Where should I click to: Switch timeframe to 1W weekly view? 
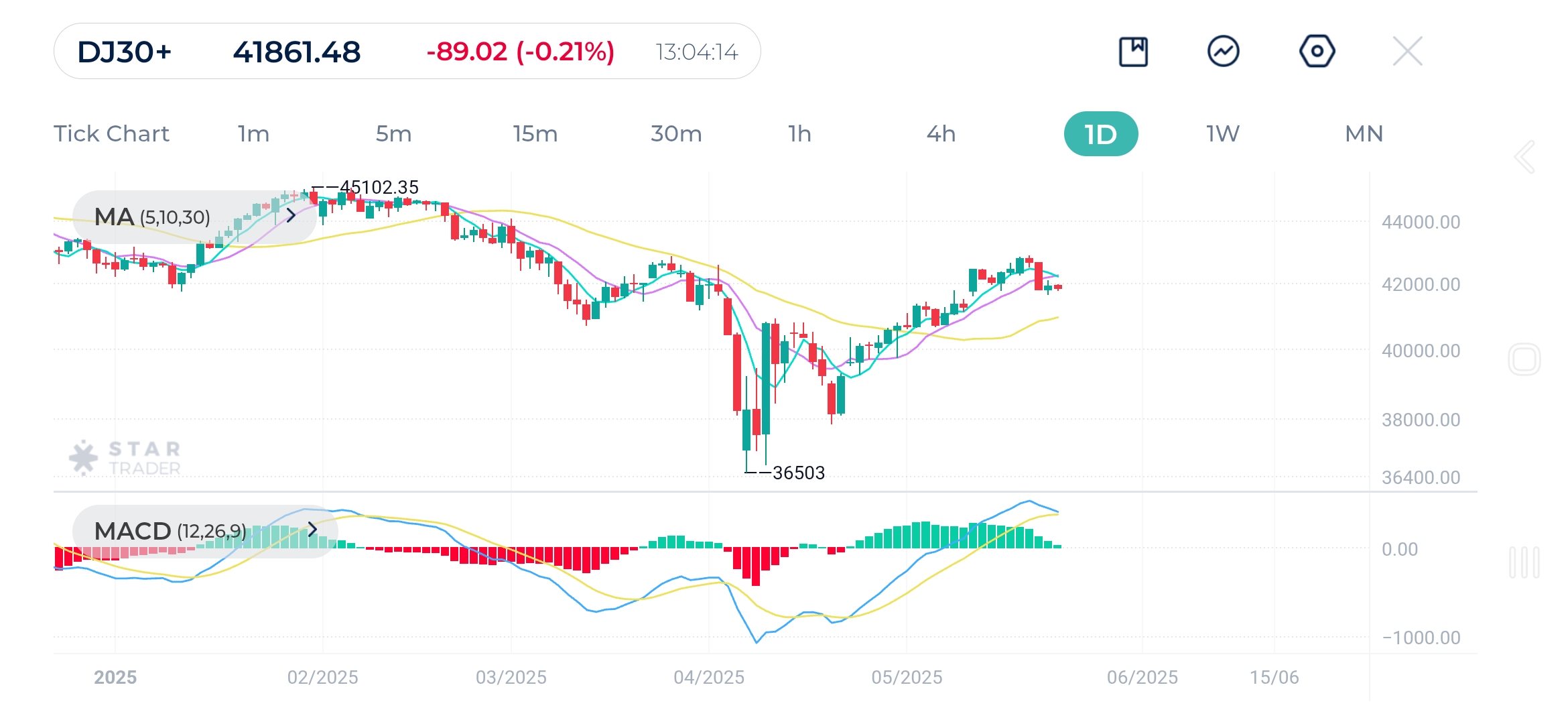click(x=1220, y=133)
